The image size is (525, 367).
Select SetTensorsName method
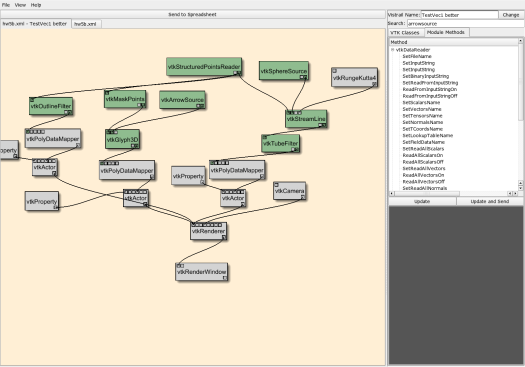coord(422,116)
